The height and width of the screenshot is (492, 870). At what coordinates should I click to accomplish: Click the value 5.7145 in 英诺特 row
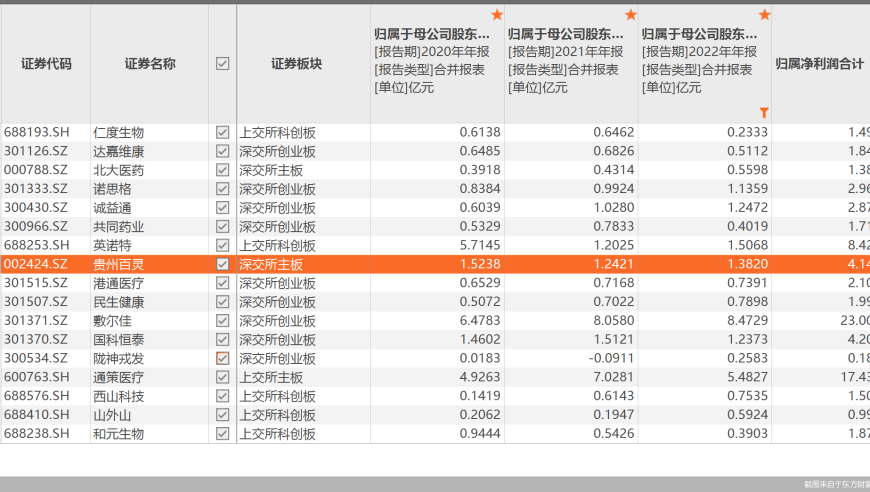click(x=480, y=245)
